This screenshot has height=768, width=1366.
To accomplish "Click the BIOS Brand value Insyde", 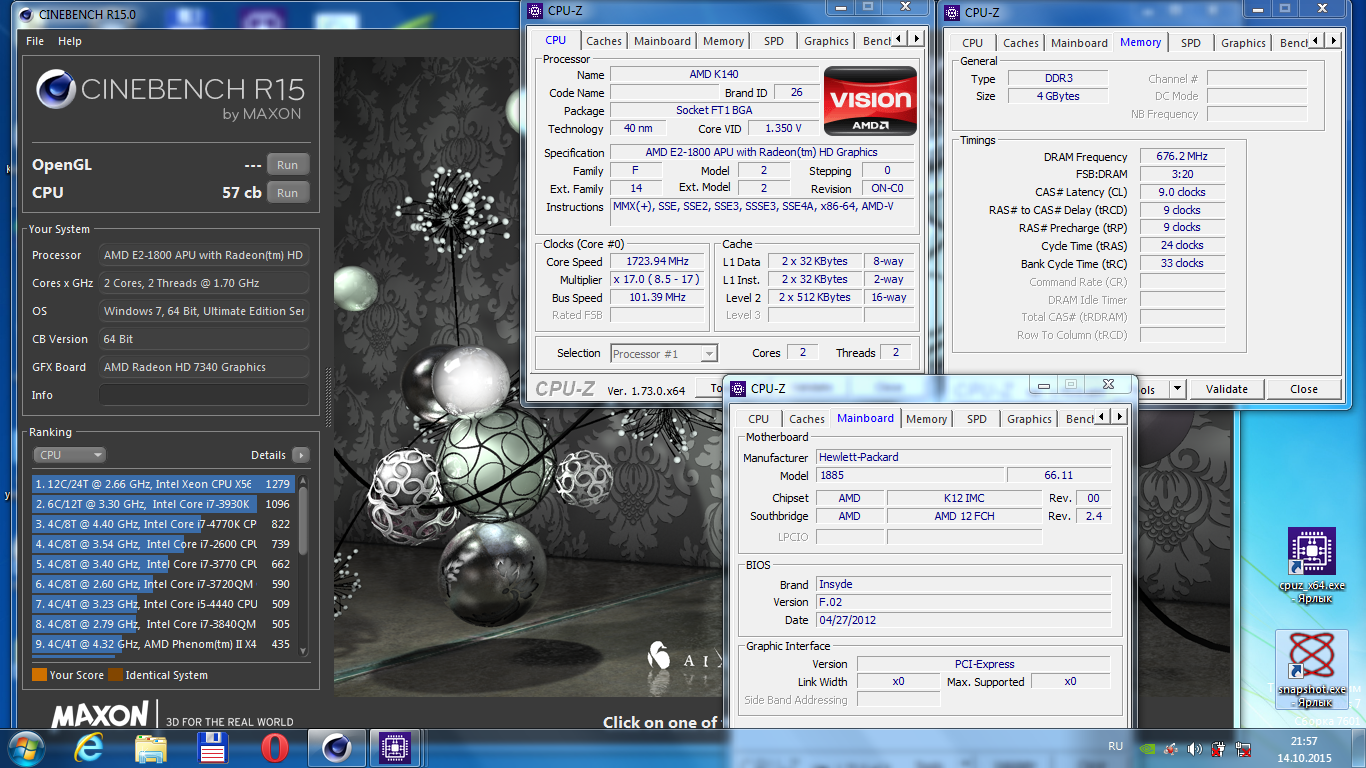I will [x=963, y=584].
